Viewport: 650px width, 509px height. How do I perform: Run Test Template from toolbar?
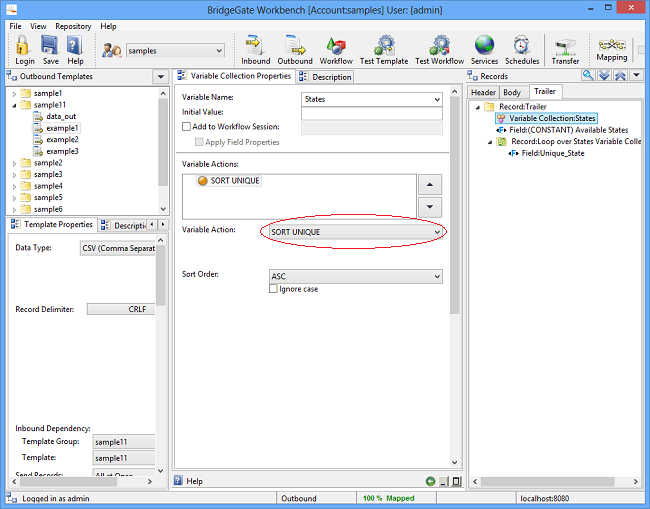[x=384, y=45]
